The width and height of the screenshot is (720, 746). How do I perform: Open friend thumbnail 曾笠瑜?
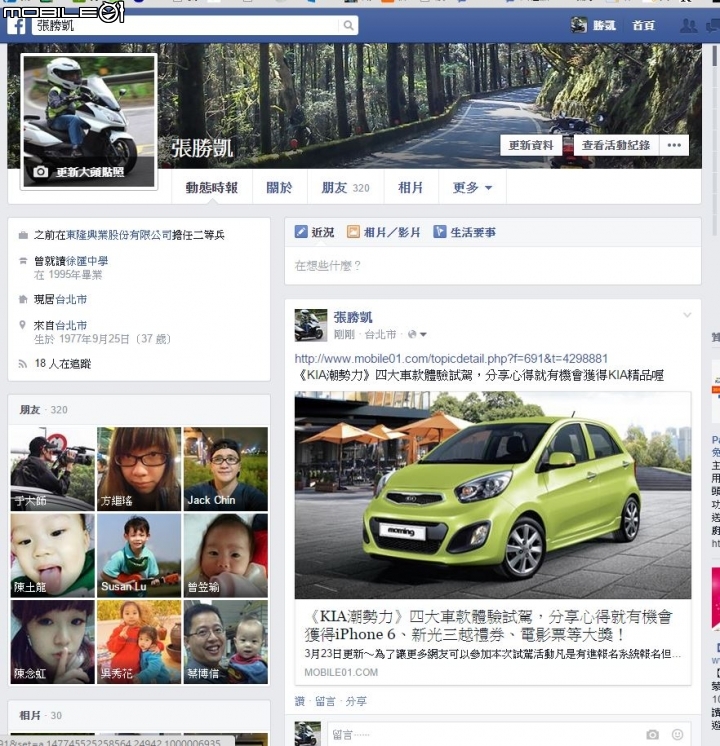(x=226, y=555)
